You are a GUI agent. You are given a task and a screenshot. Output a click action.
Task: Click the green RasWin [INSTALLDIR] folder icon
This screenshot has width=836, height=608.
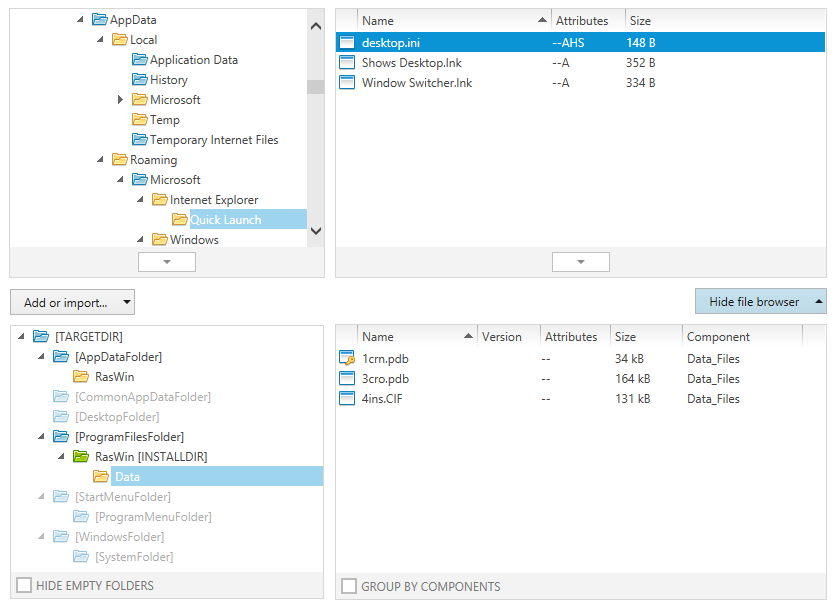tap(80, 456)
